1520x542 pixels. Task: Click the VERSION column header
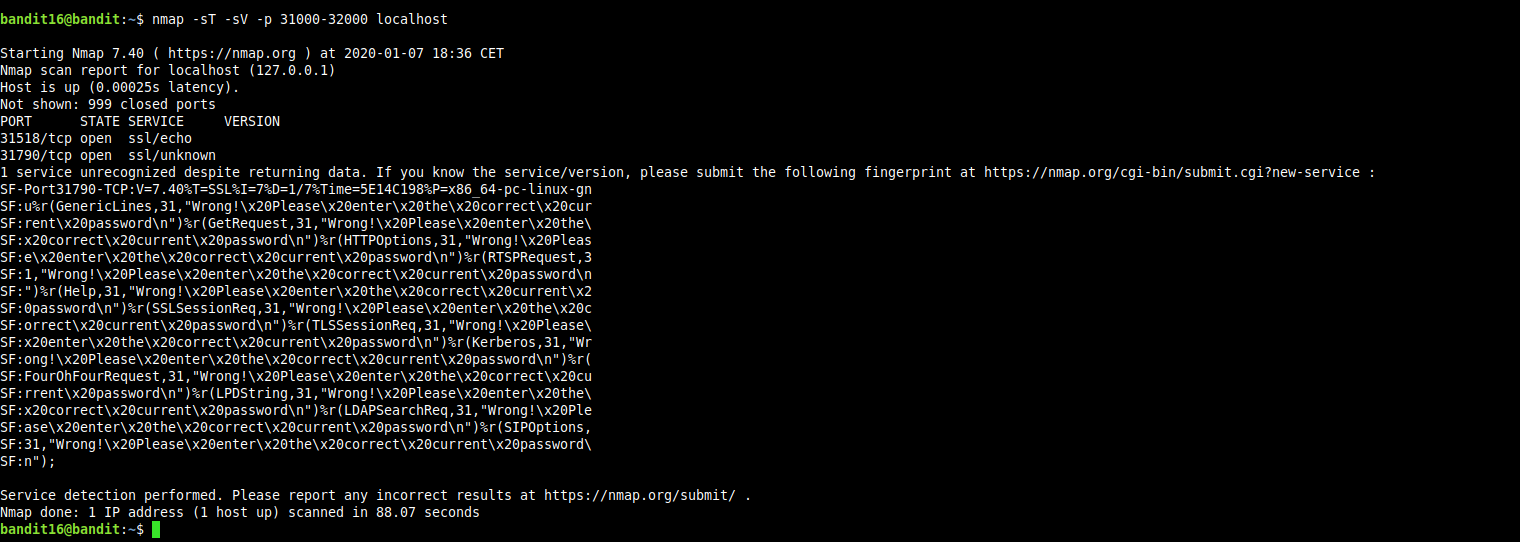(x=252, y=121)
